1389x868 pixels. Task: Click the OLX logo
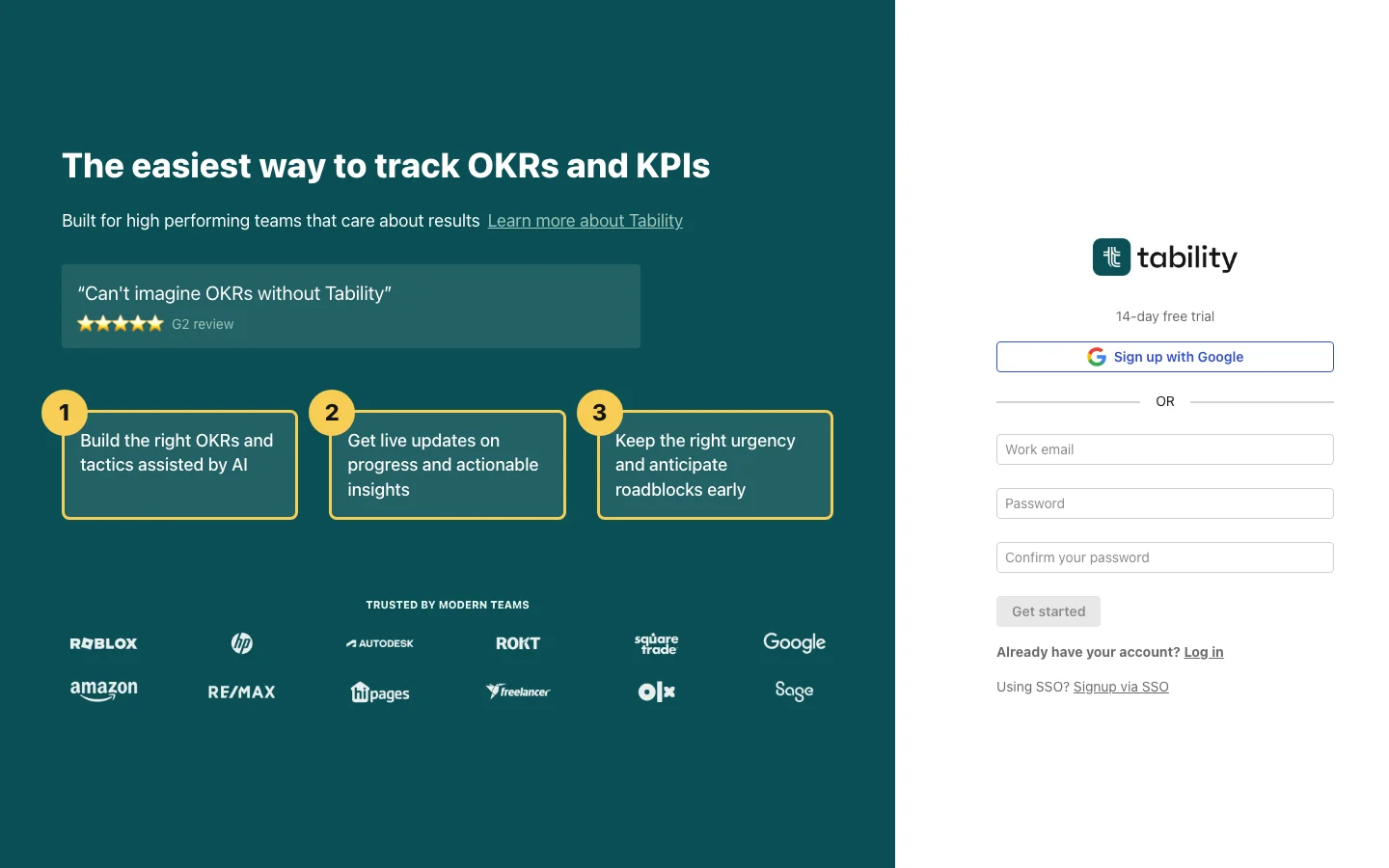(657, 692)
